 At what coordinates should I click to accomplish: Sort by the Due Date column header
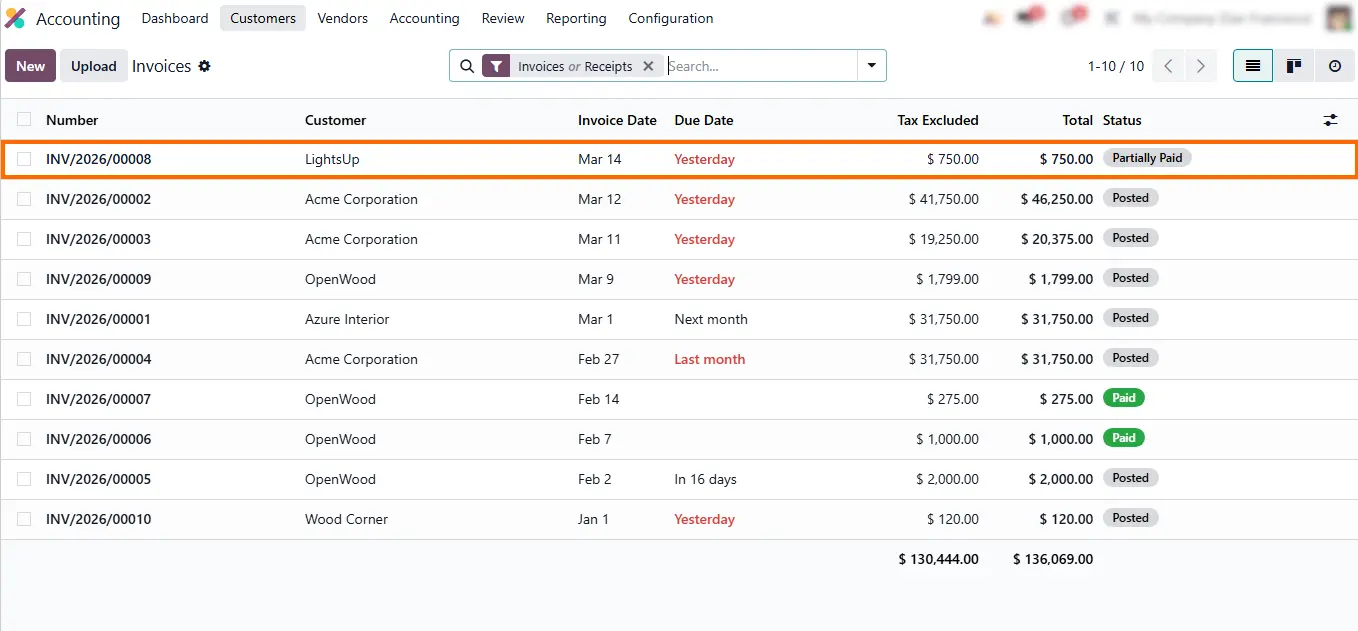tap(704, 120)
